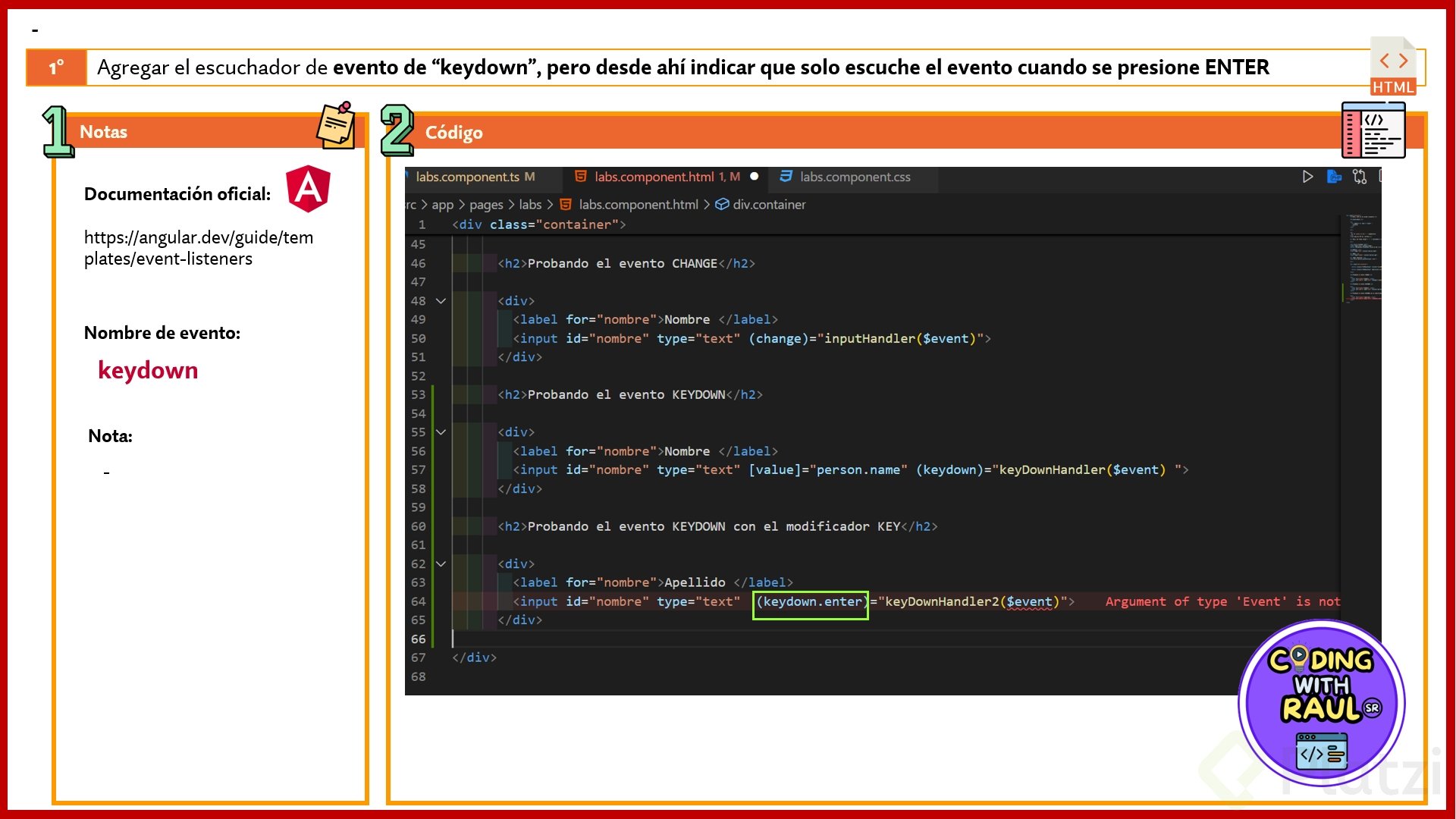The image size is (1456, 819).
Task: Select the labs.component.html editor tab
Action: click(654, 177)
